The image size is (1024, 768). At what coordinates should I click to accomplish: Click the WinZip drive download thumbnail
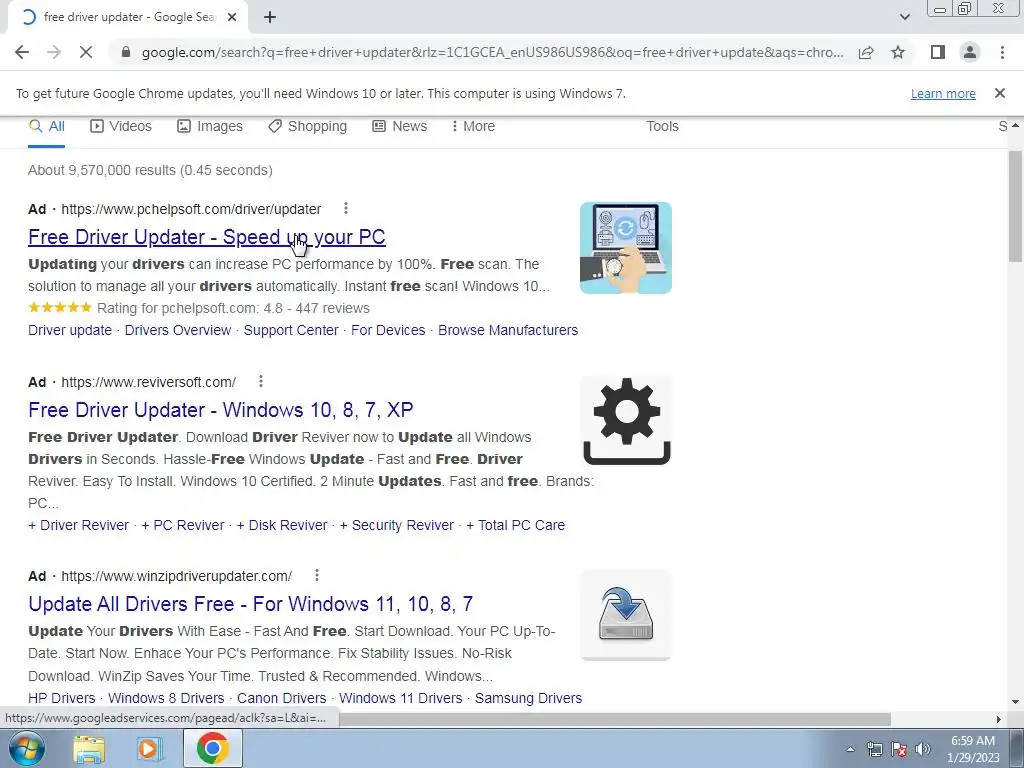(626, 615)
